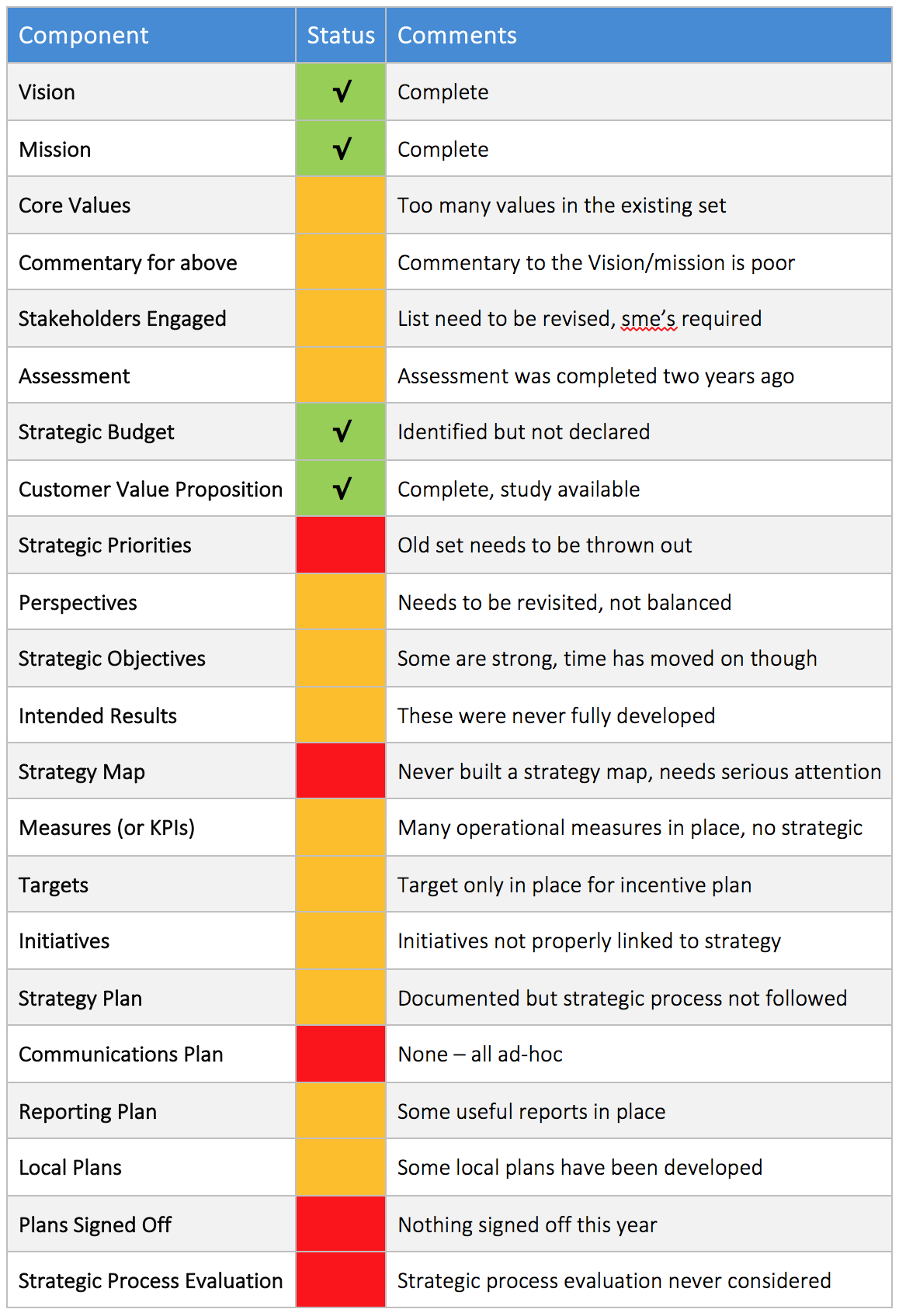Select the Strategic Budget checkmark
The width and height of the screenshot is (899, 1316).
click(342, 432)
